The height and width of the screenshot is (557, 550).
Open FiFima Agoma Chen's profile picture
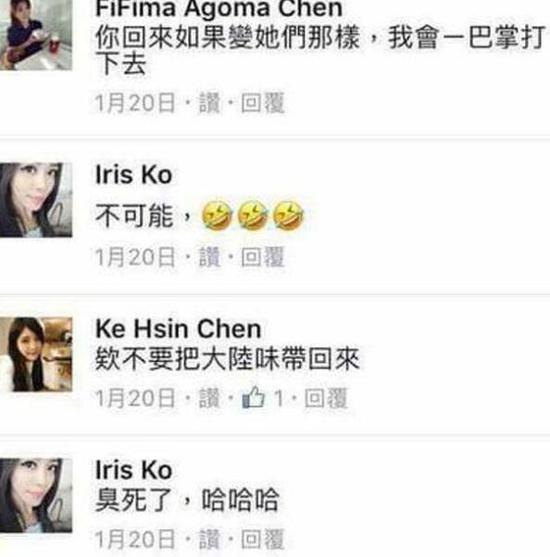point(36,35)
